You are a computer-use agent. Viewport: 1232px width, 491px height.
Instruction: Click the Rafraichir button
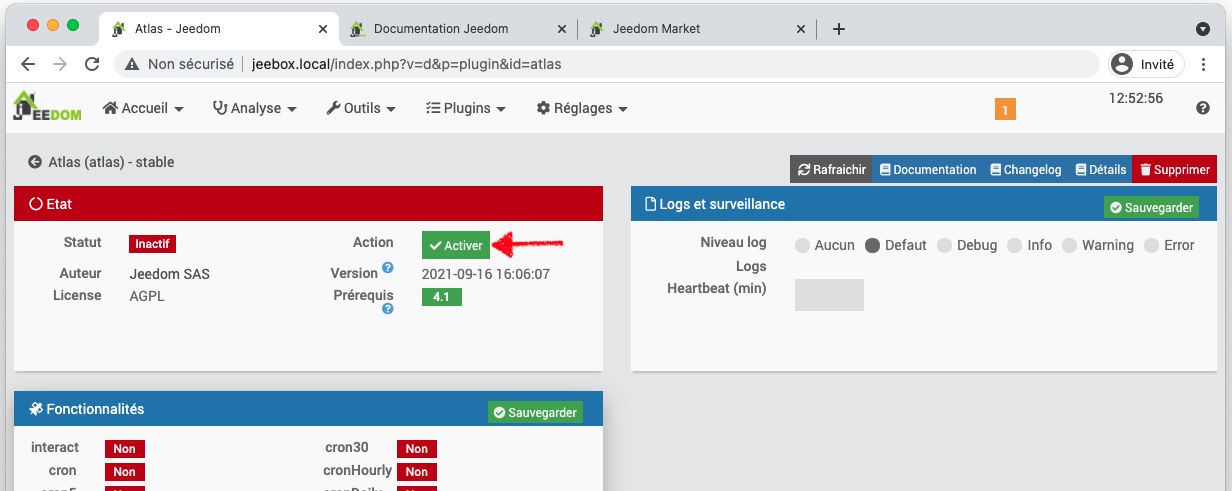tap(831, 169)
